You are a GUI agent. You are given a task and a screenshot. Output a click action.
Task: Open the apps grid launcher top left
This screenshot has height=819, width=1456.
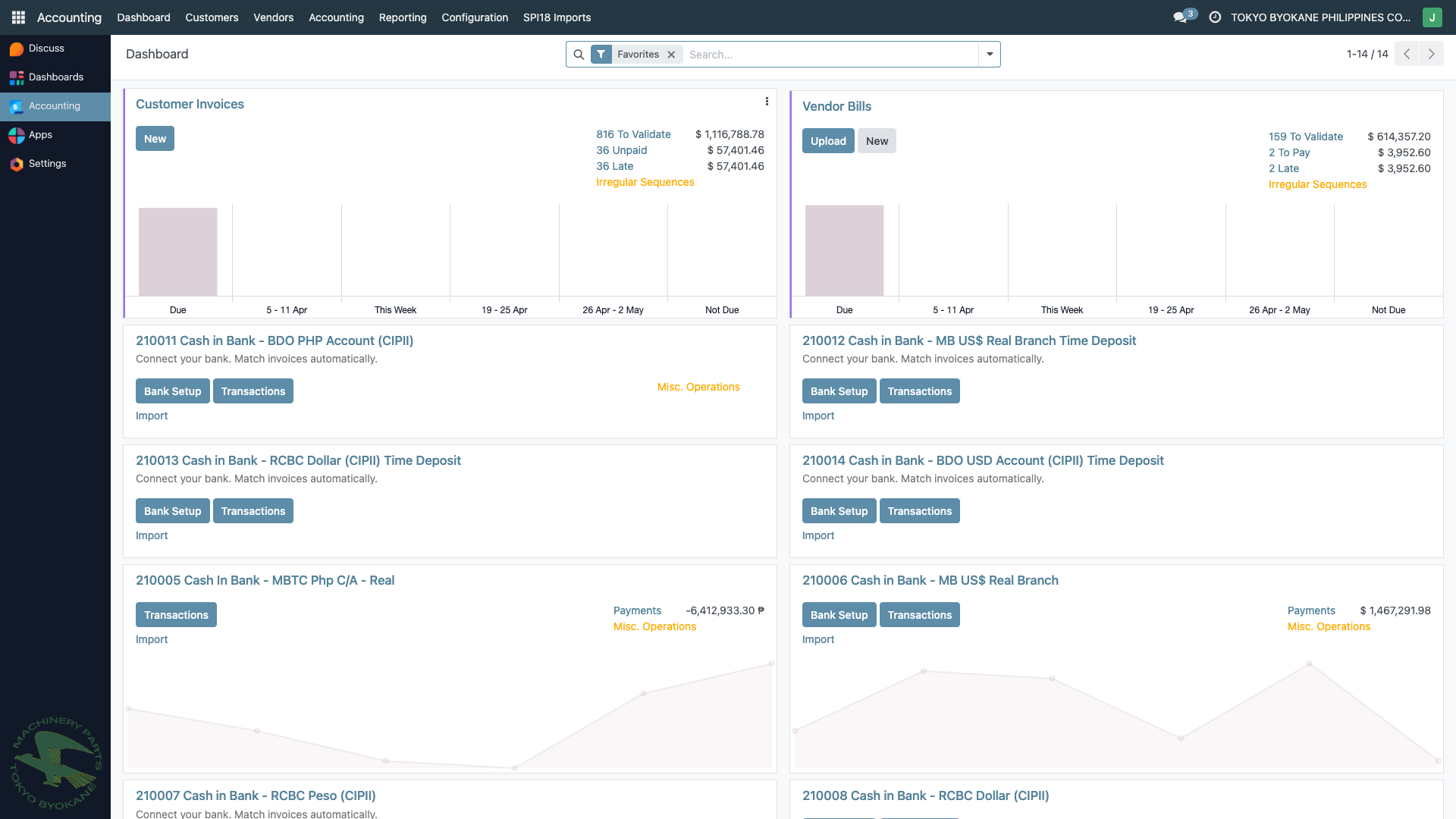point(17,17)
